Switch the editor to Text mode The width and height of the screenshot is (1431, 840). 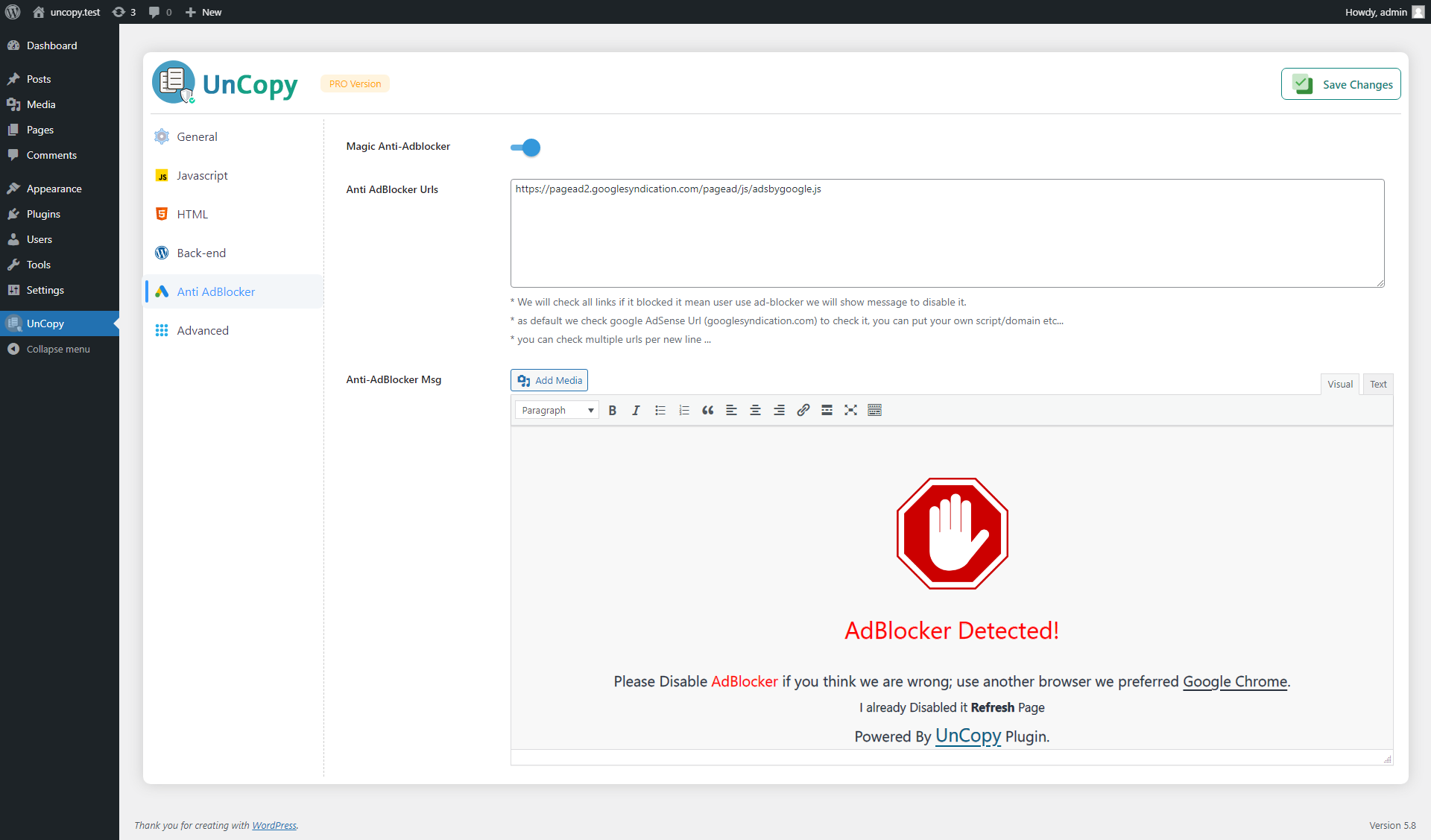1378,384
